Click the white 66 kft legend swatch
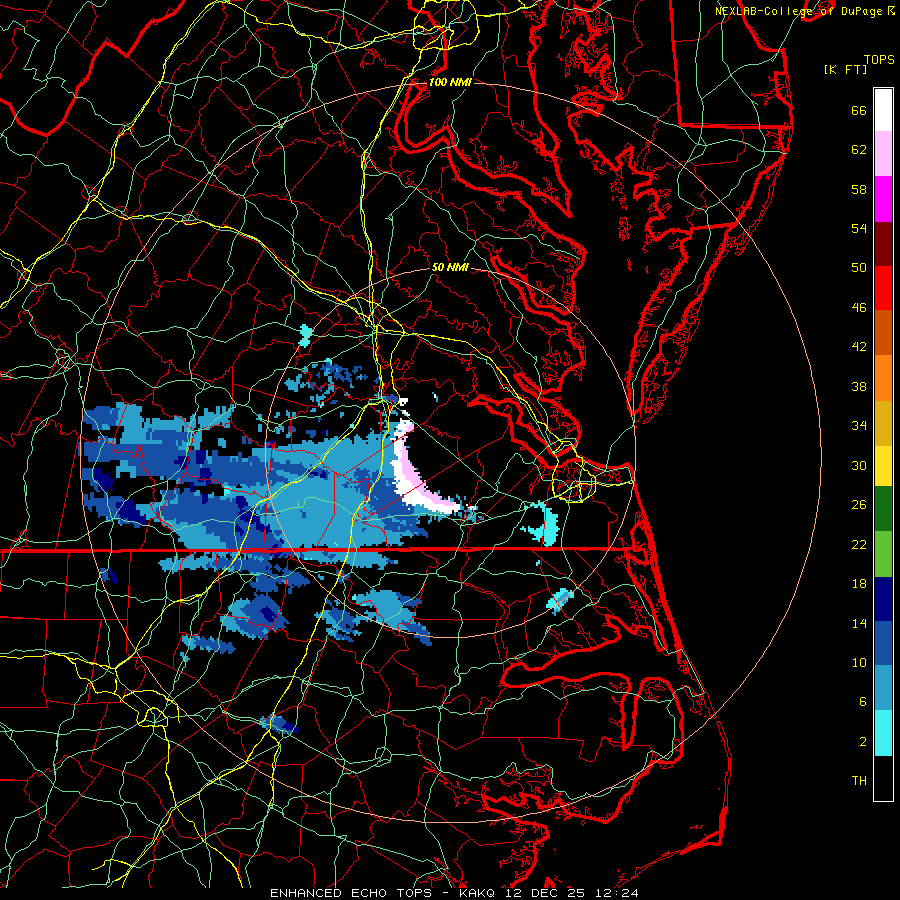Viewport: 900px width, 900px height. coord(883,110)
